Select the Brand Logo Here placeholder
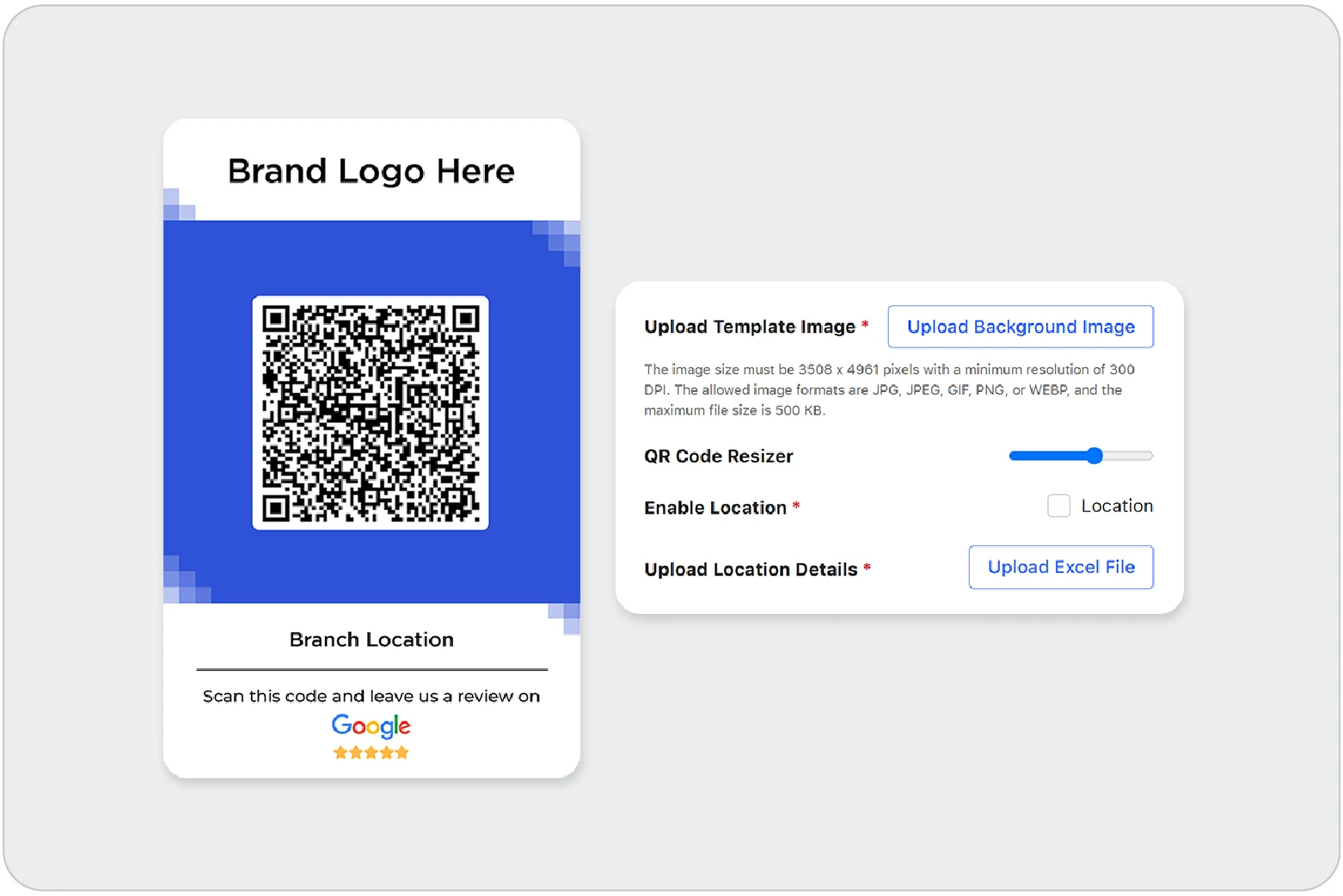The height and width of the screenshot is (896, 1343). [x=371, y=171]
